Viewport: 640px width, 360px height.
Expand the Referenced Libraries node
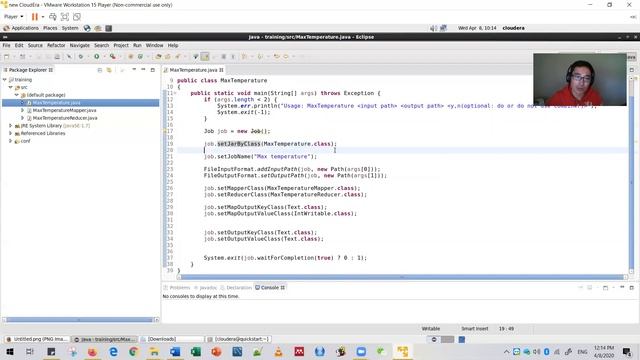point(11,133)
